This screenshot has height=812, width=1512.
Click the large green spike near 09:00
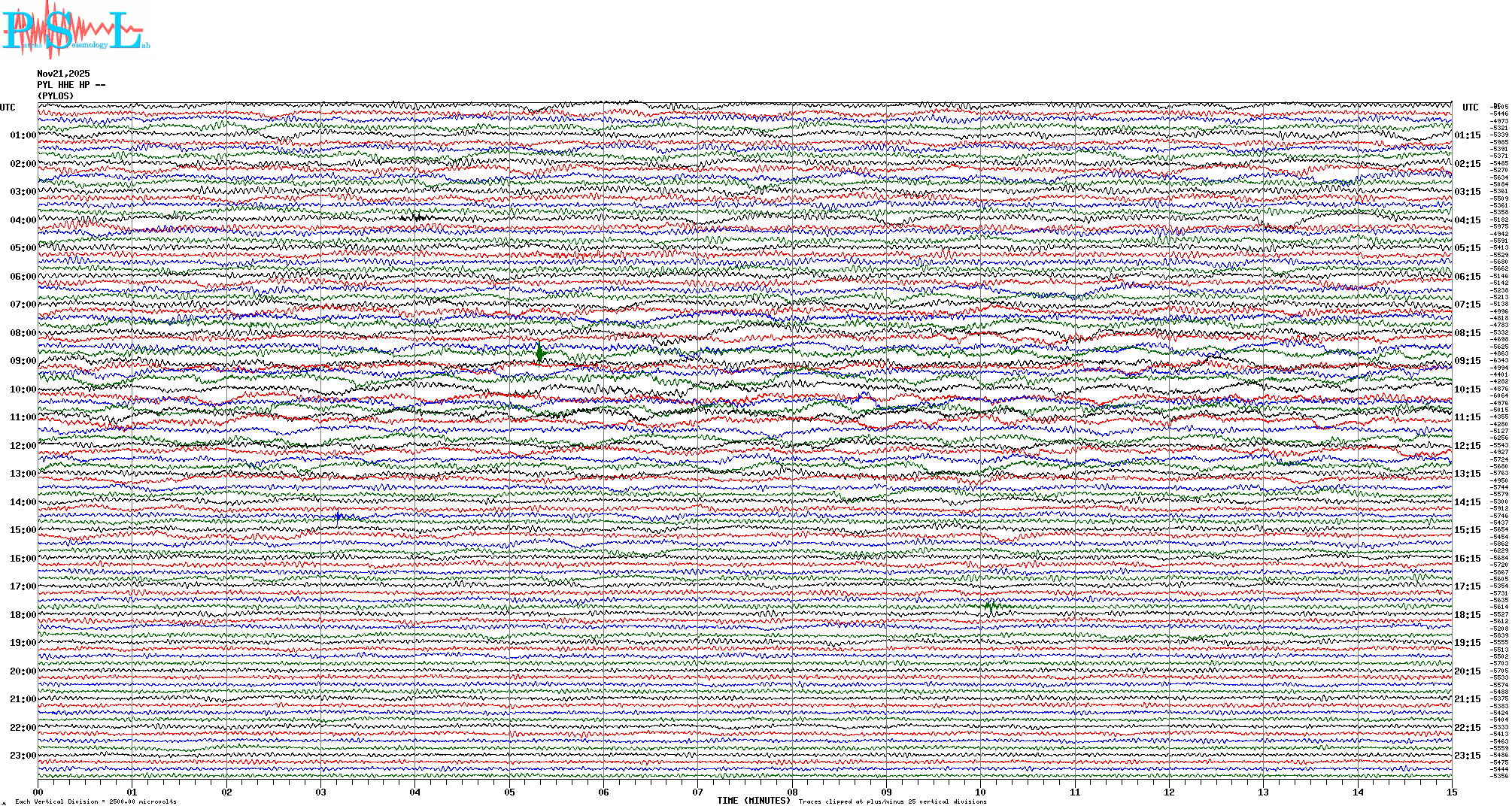tap(539, 352)
